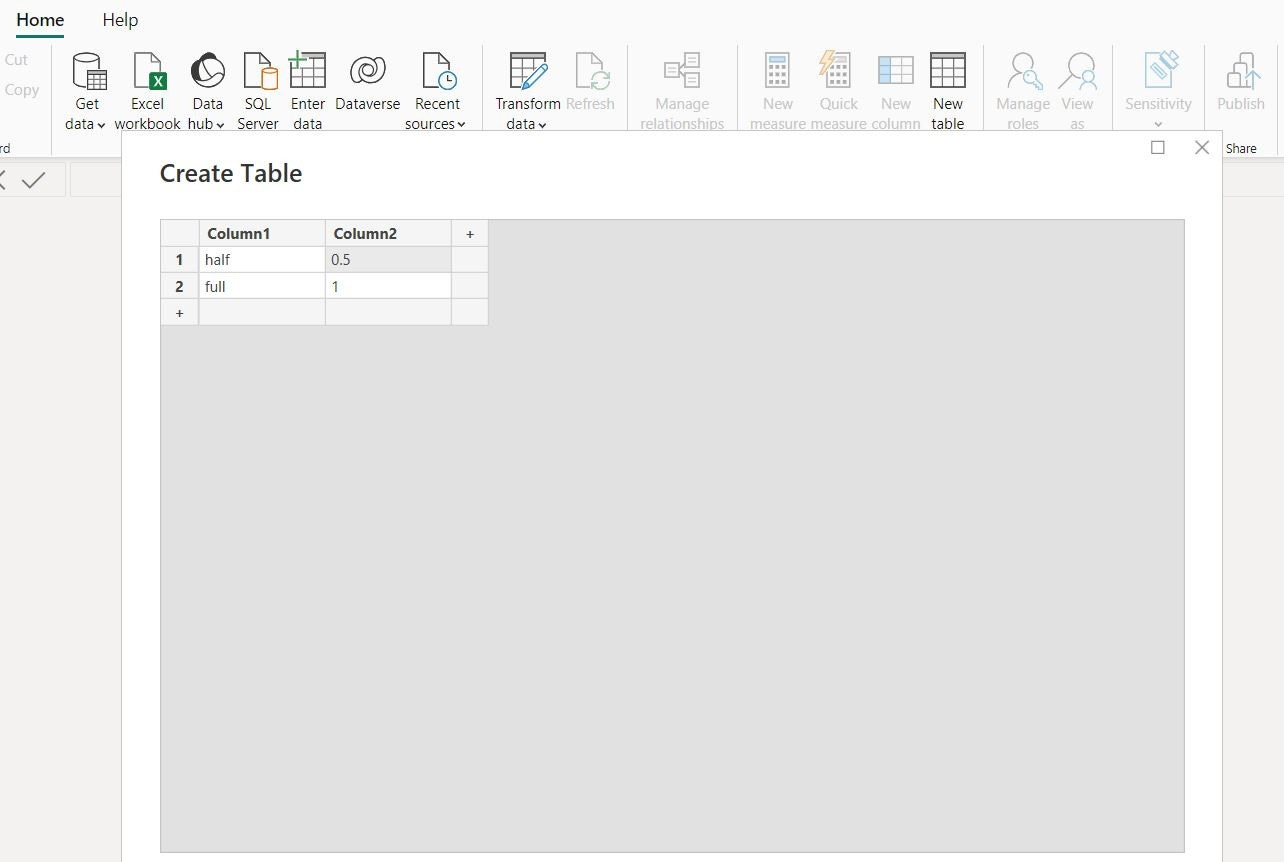Screen dimensions: 1284x862
Task: Add a New column
Action: click(895, 90)
